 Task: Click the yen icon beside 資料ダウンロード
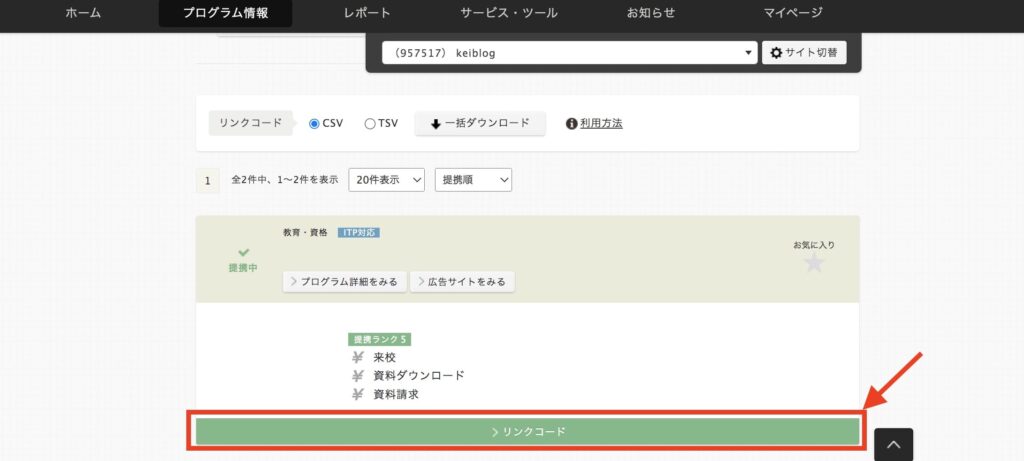click(357, 375)
